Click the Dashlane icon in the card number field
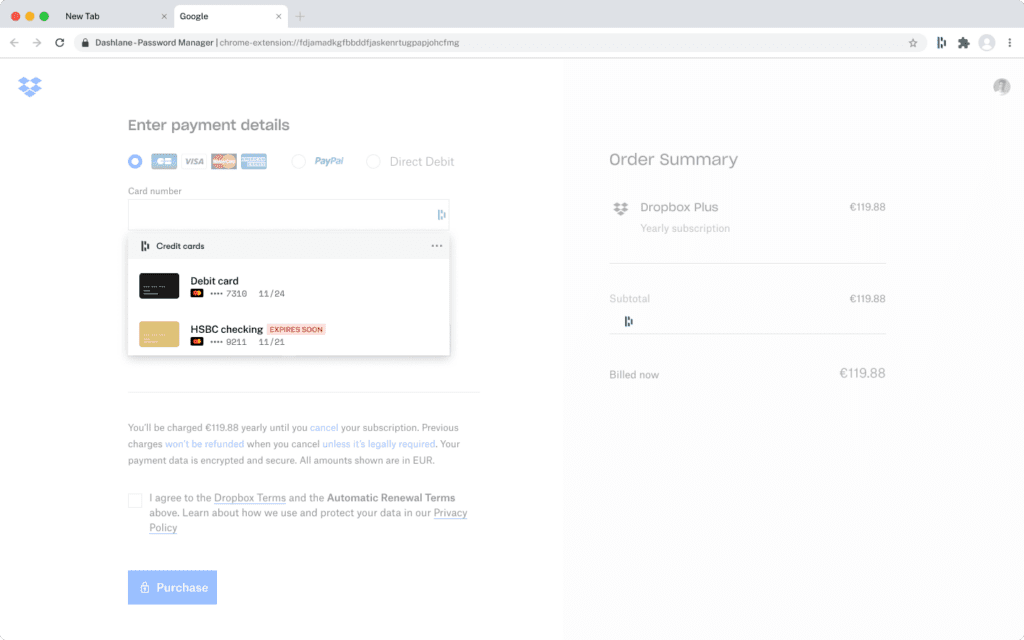The width and height of the screenshot is (1024, 640). click(440, 213)
